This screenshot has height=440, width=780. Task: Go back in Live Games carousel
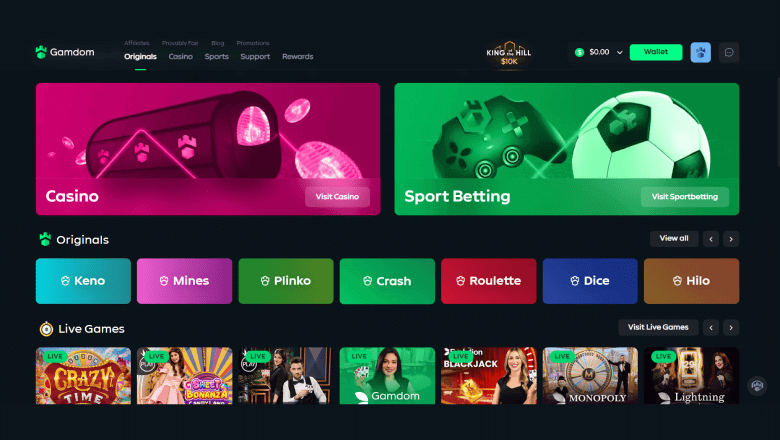pyautogui.click(x=711, y=328)
